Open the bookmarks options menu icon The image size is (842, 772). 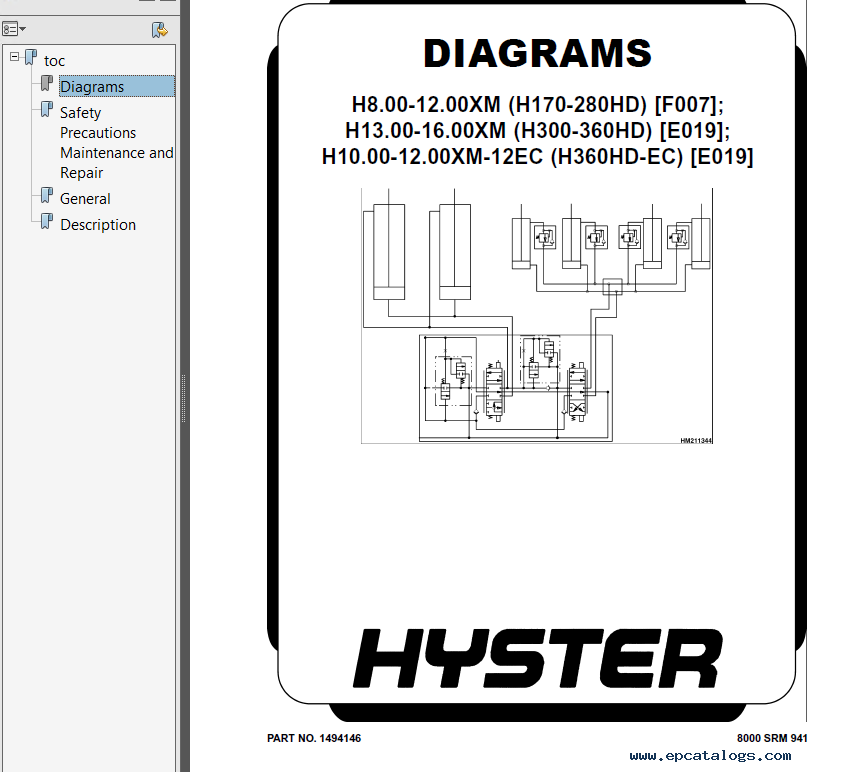14,29
